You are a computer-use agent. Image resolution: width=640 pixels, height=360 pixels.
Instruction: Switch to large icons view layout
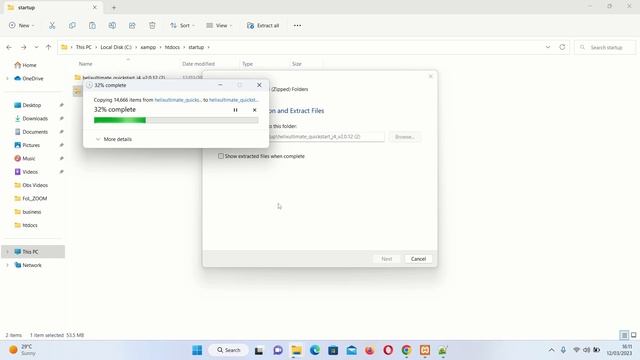pos(633,335)
